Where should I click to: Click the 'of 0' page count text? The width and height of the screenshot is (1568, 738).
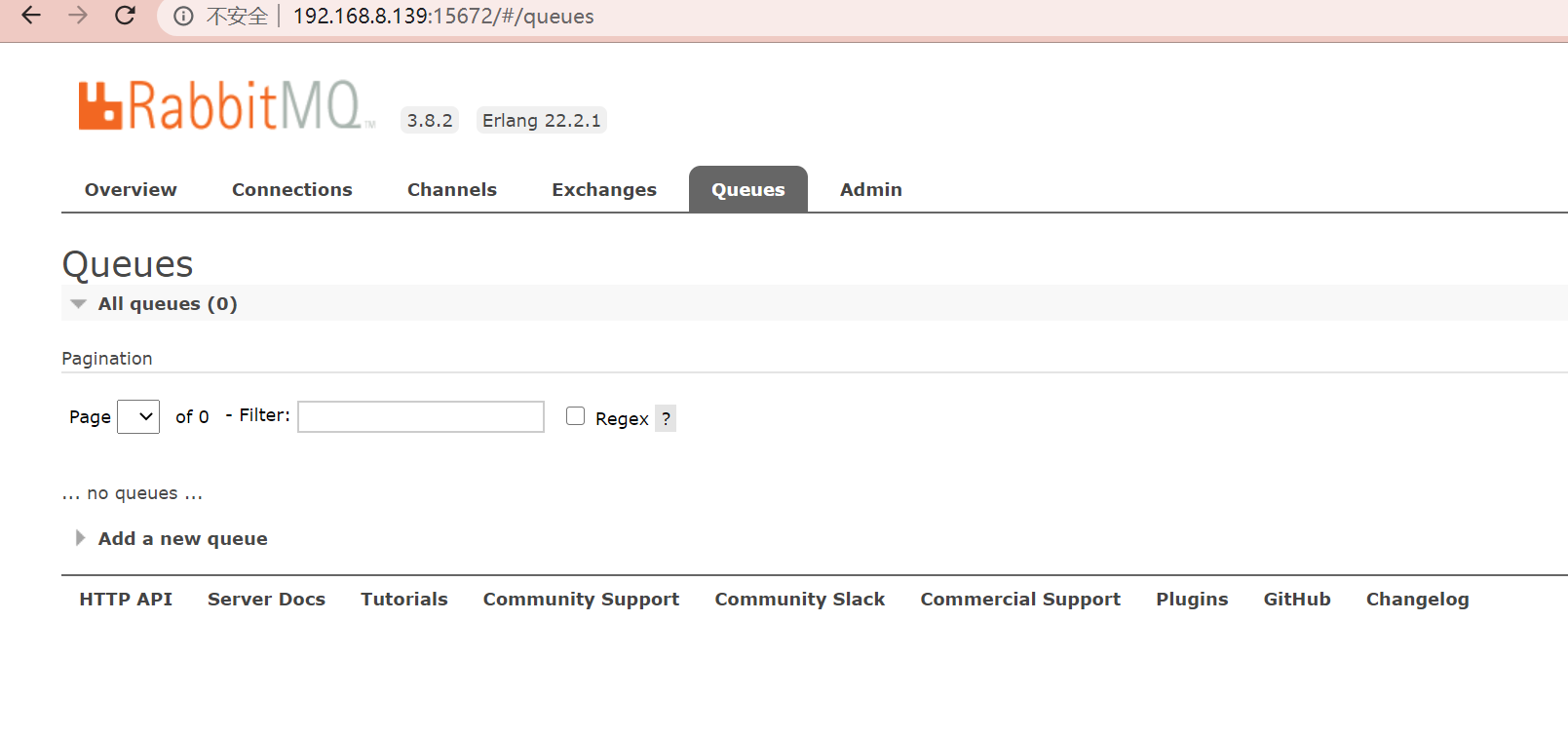coord(192,417)
